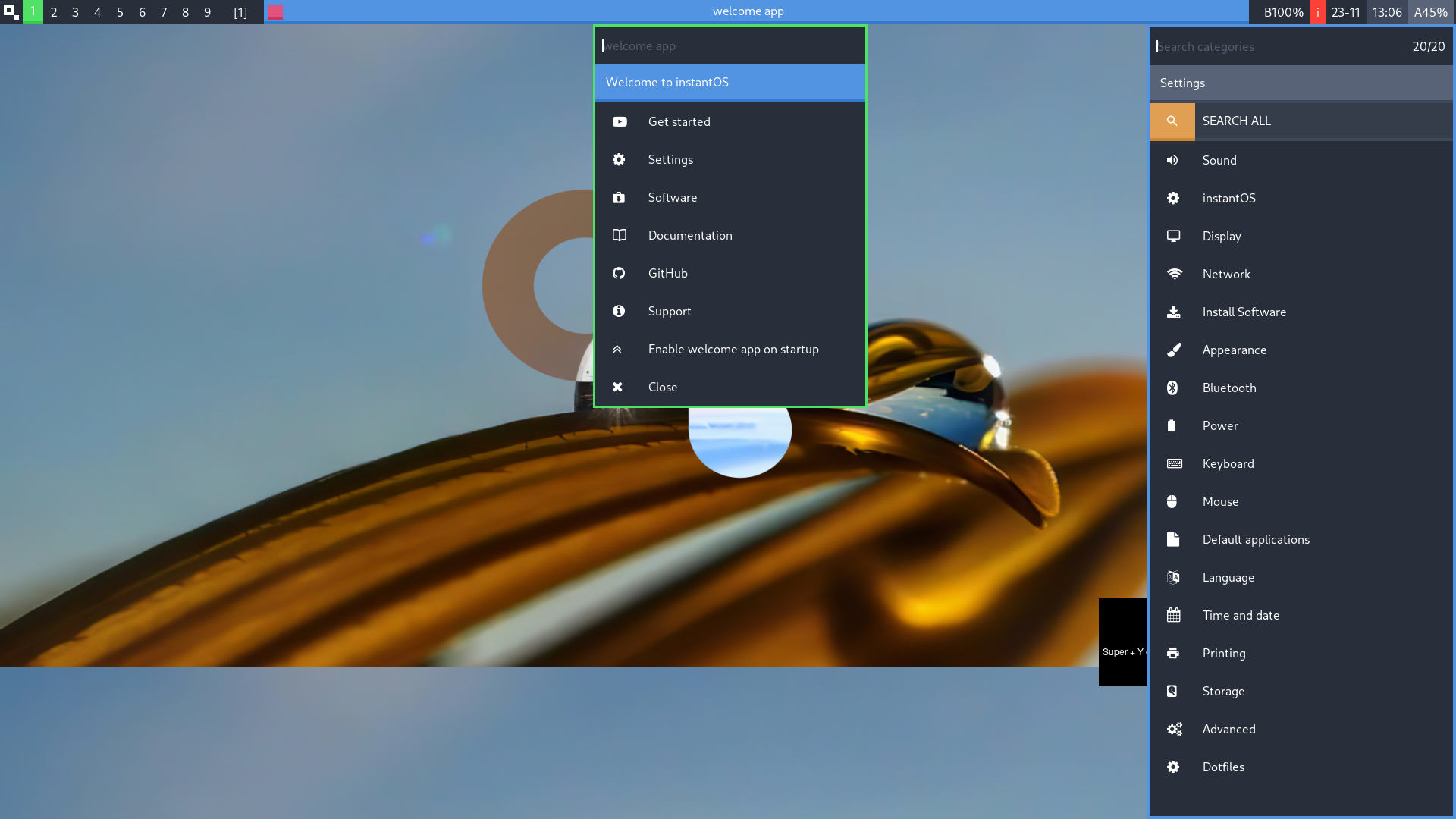Open Default applications settings

(1301, 539)
